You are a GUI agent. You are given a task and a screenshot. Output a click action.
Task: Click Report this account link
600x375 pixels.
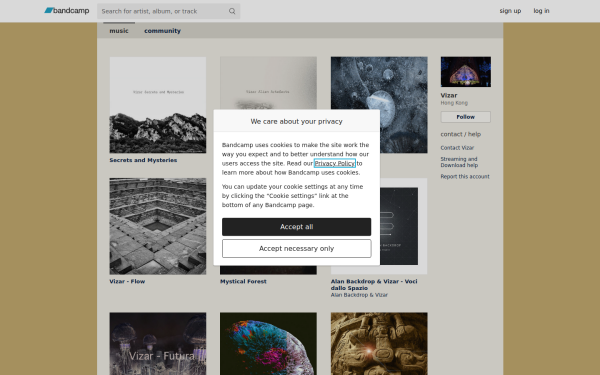coord(465,176)
